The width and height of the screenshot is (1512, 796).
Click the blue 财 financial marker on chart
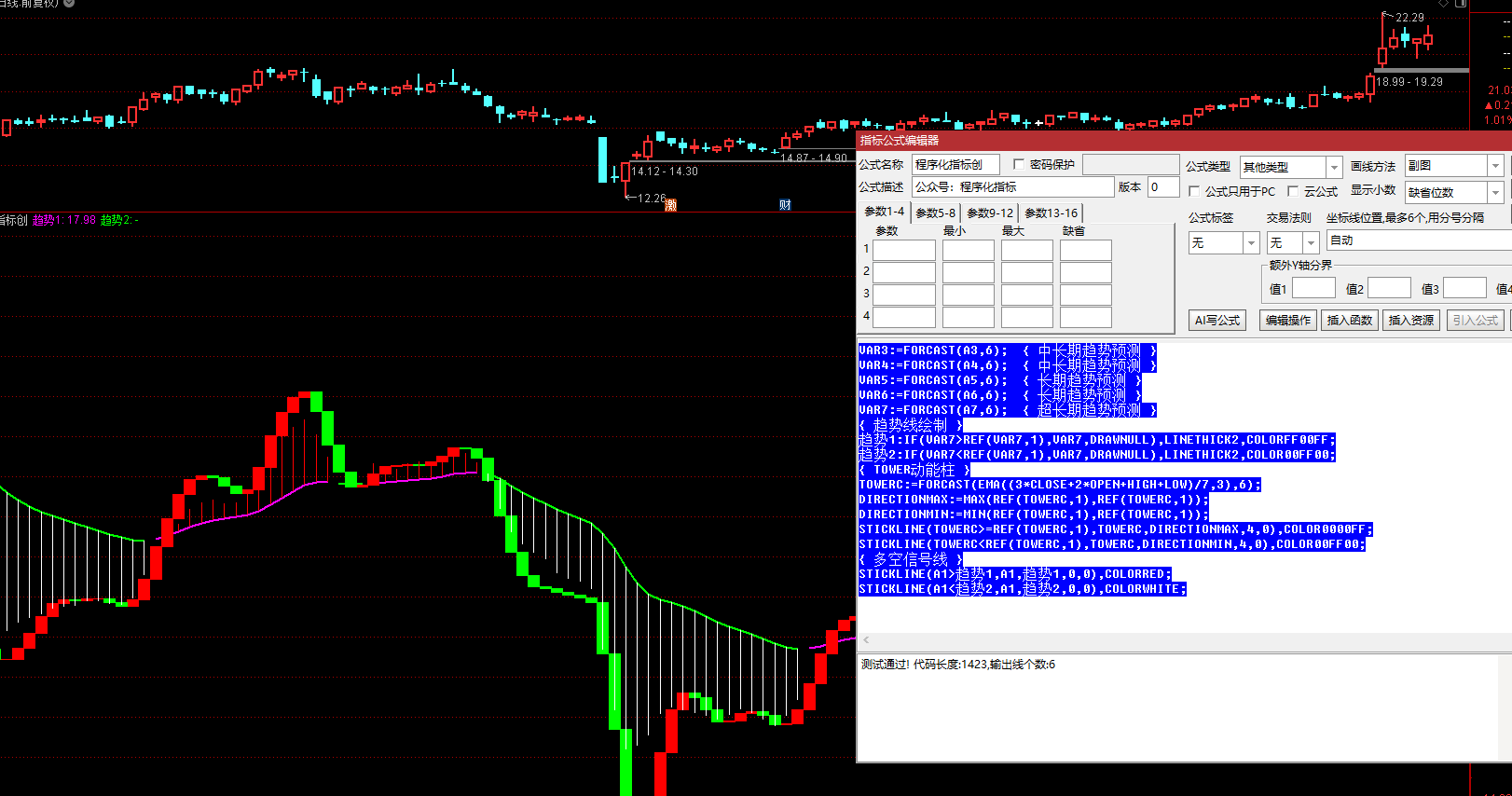tap(785, 205)
